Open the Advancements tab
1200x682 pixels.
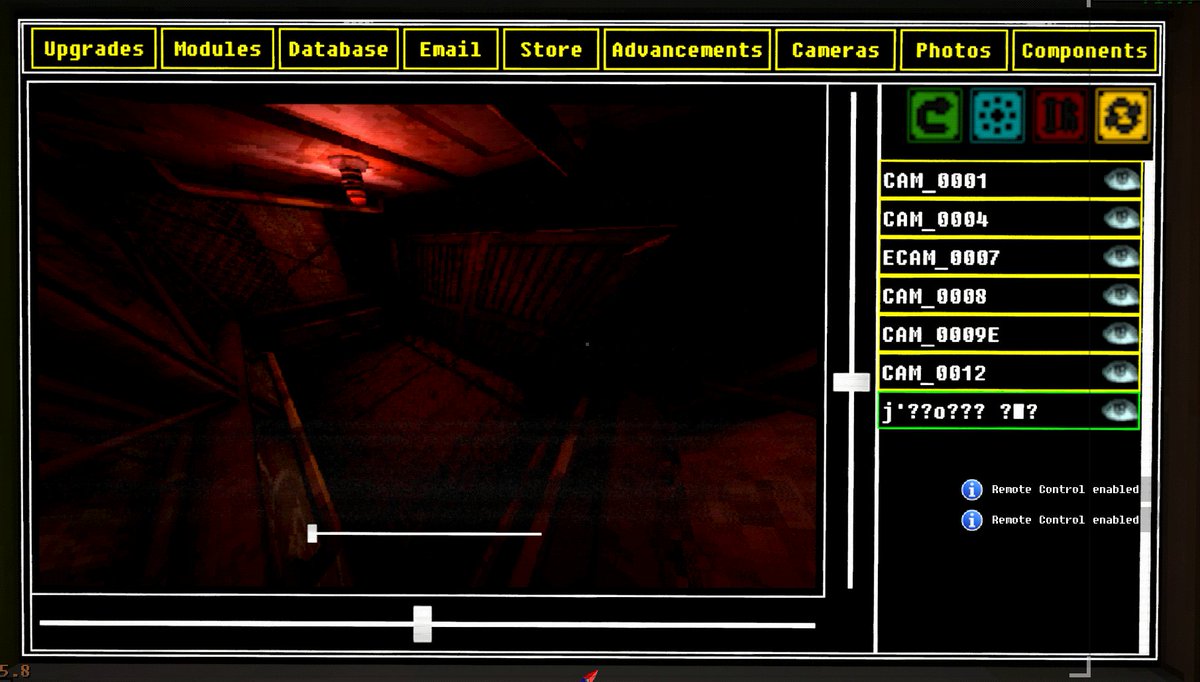pos(687,49)
